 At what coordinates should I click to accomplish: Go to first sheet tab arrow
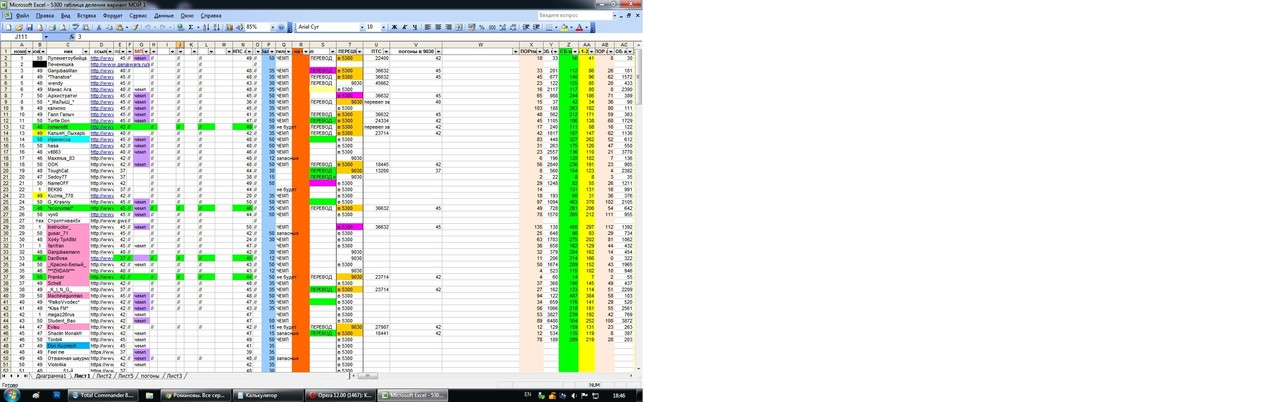[4, 376]
